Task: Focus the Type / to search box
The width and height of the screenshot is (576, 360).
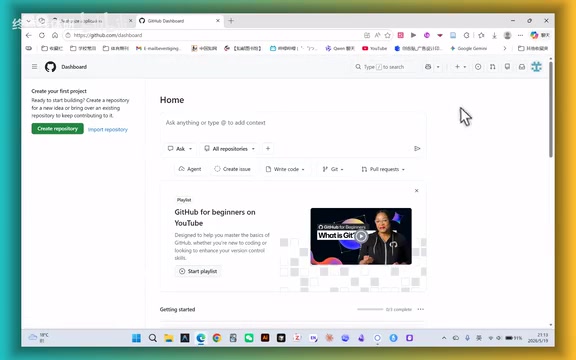Action: click(x=384, y=67)
